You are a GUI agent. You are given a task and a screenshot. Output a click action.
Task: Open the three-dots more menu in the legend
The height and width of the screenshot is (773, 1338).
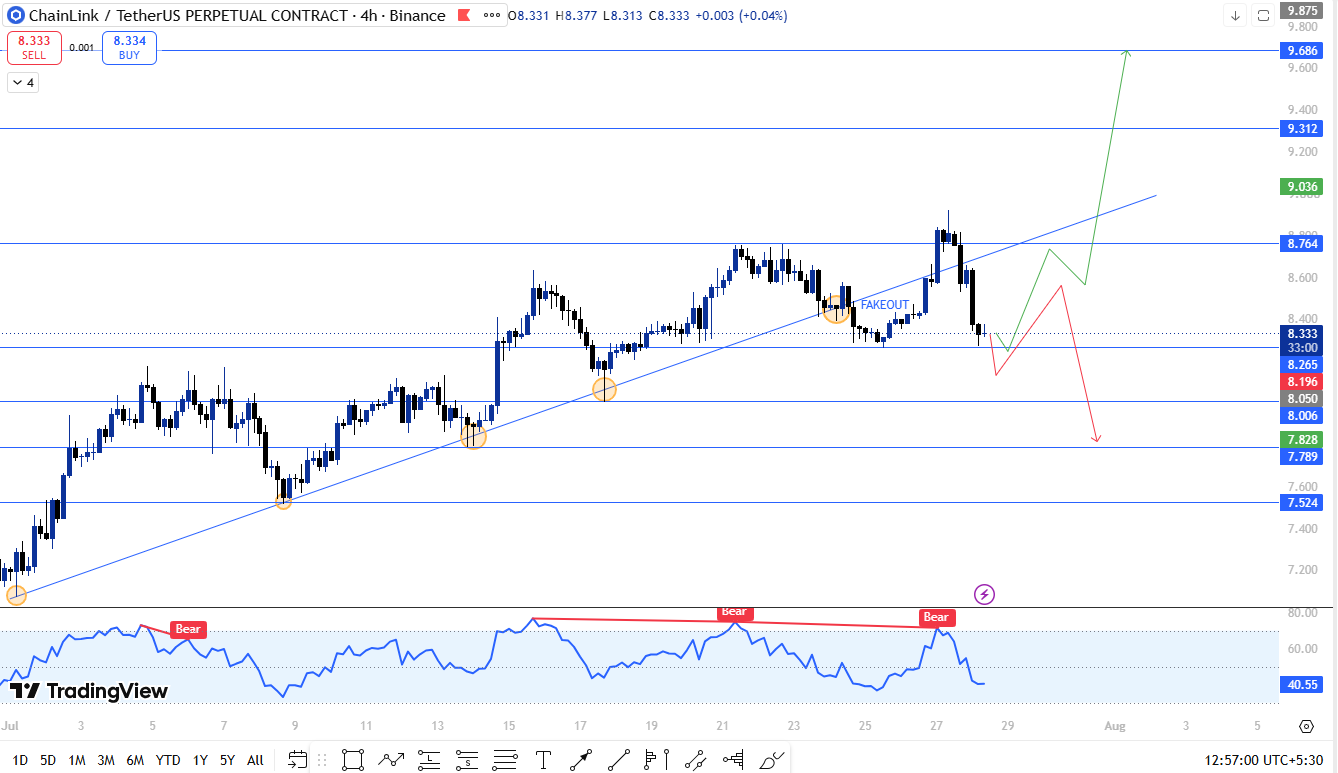tap(490, 15)
